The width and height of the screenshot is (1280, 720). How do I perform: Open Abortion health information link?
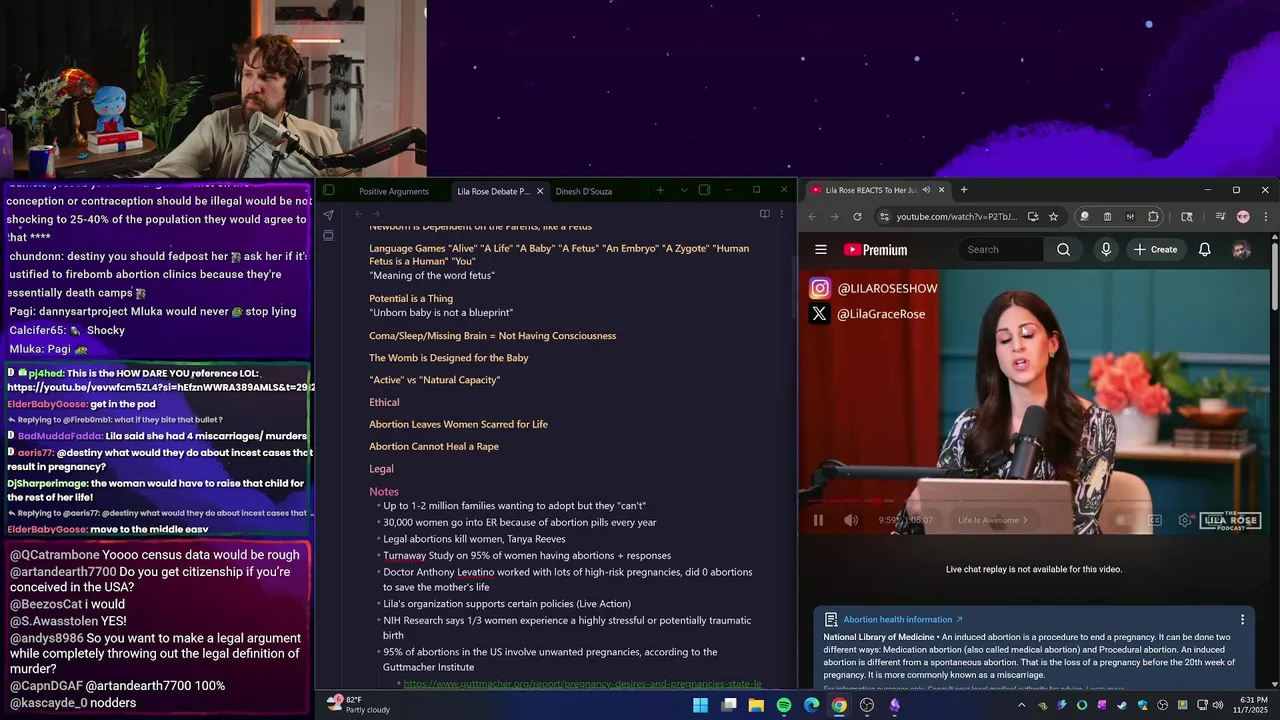pos(903,620)
